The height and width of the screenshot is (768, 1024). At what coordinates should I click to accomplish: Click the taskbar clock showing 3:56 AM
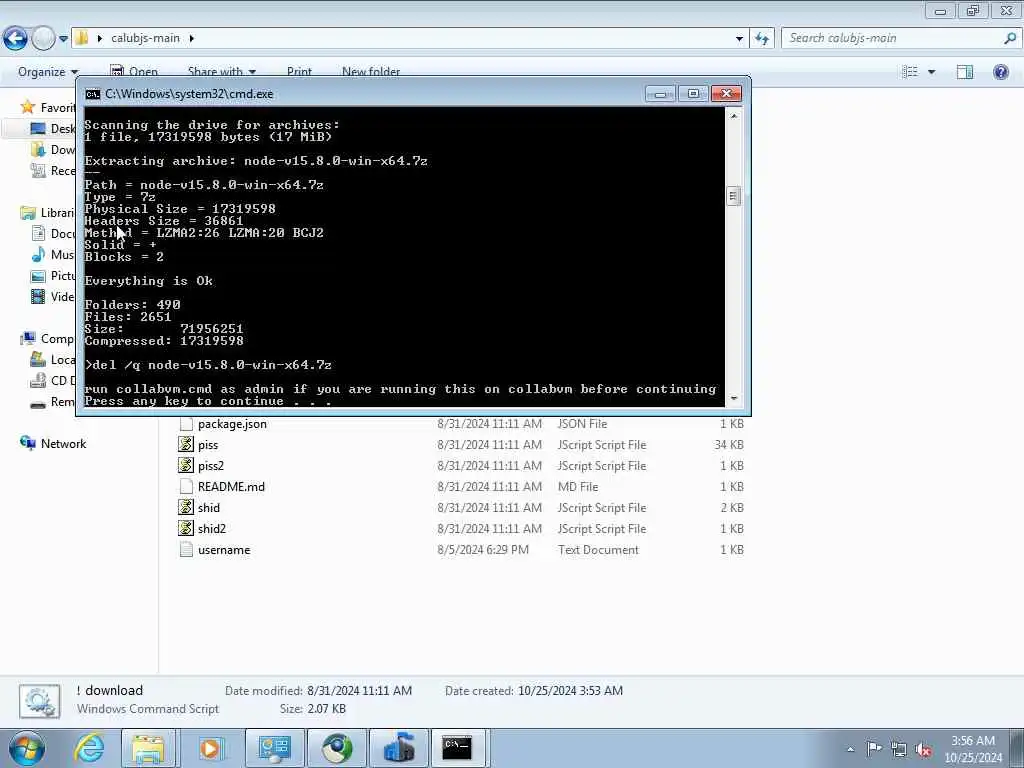click(x=973, y=749)
